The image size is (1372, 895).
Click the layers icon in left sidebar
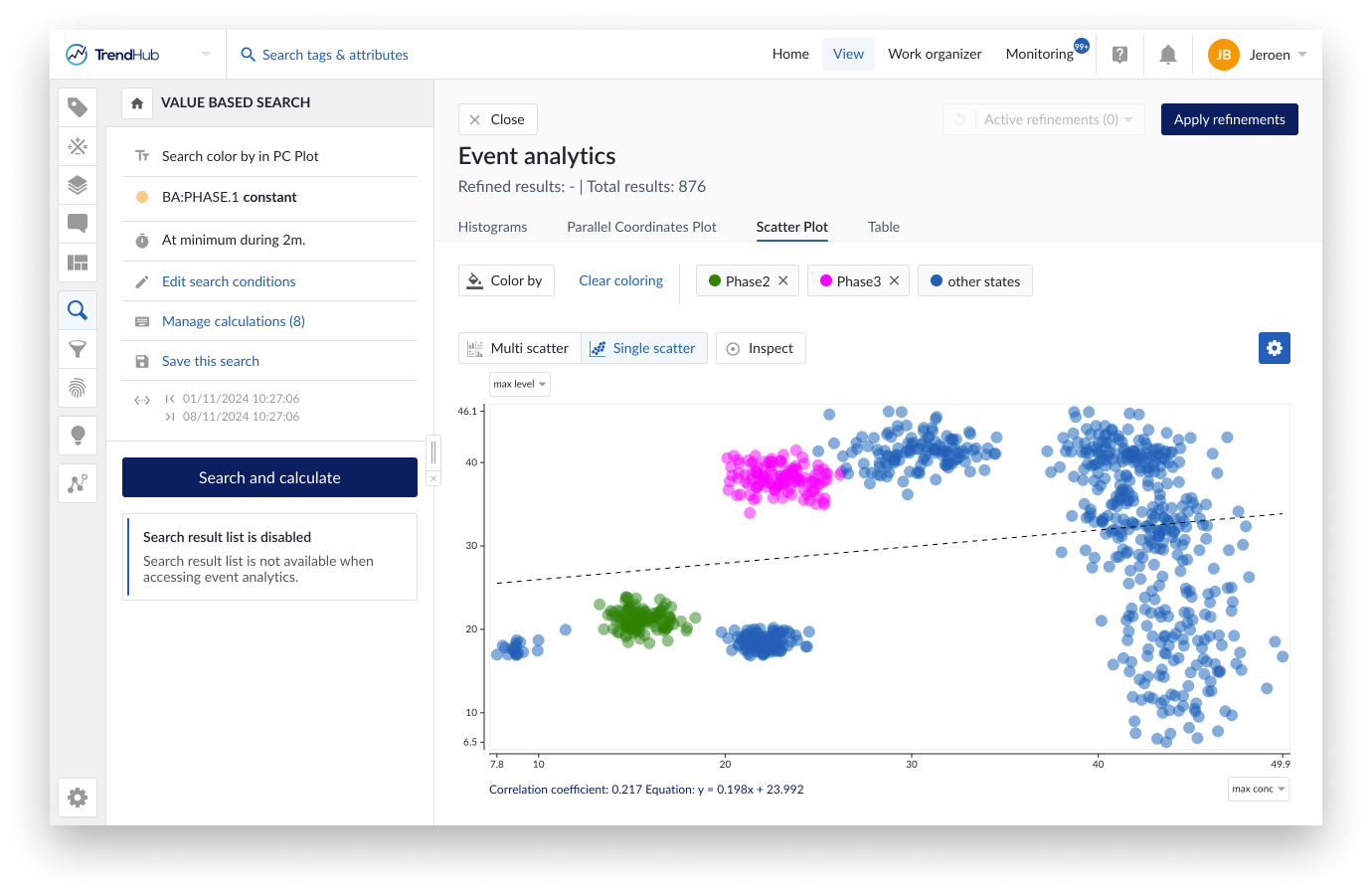pyautogui.click(x=78, y=185)
